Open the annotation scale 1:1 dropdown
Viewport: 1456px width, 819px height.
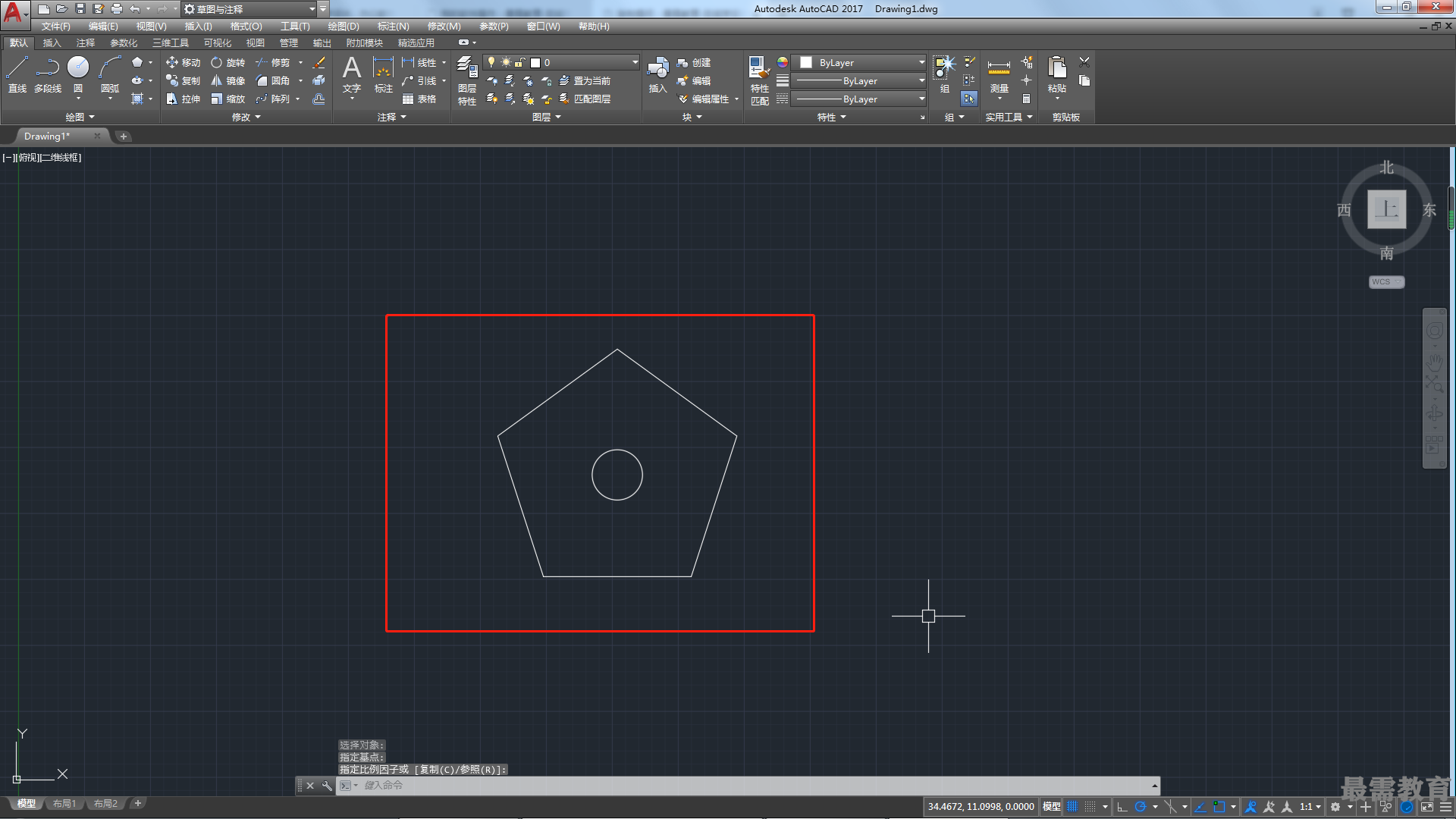(x=1310, y=807)
